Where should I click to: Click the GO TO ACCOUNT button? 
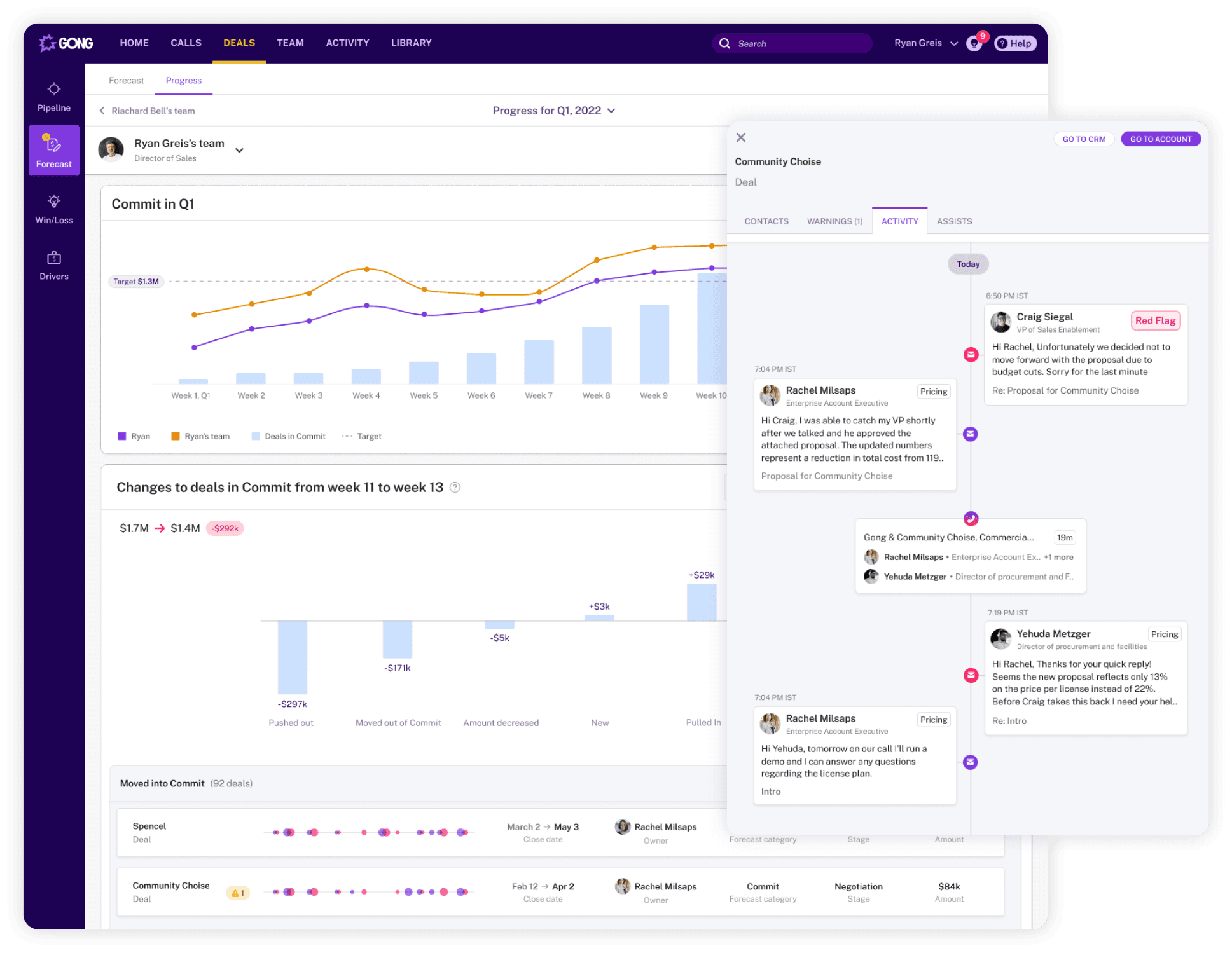[1160, 139]
